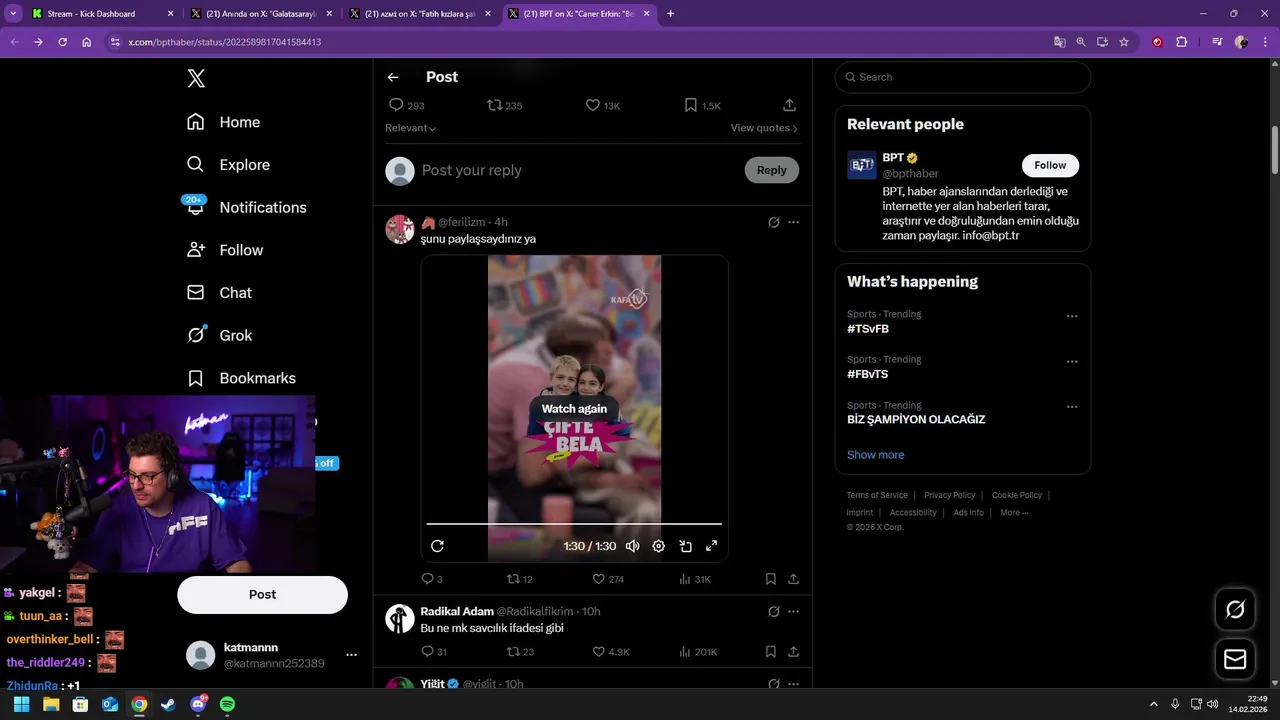
Task: View analytics of 201K views reply
Action: (698, 652)
